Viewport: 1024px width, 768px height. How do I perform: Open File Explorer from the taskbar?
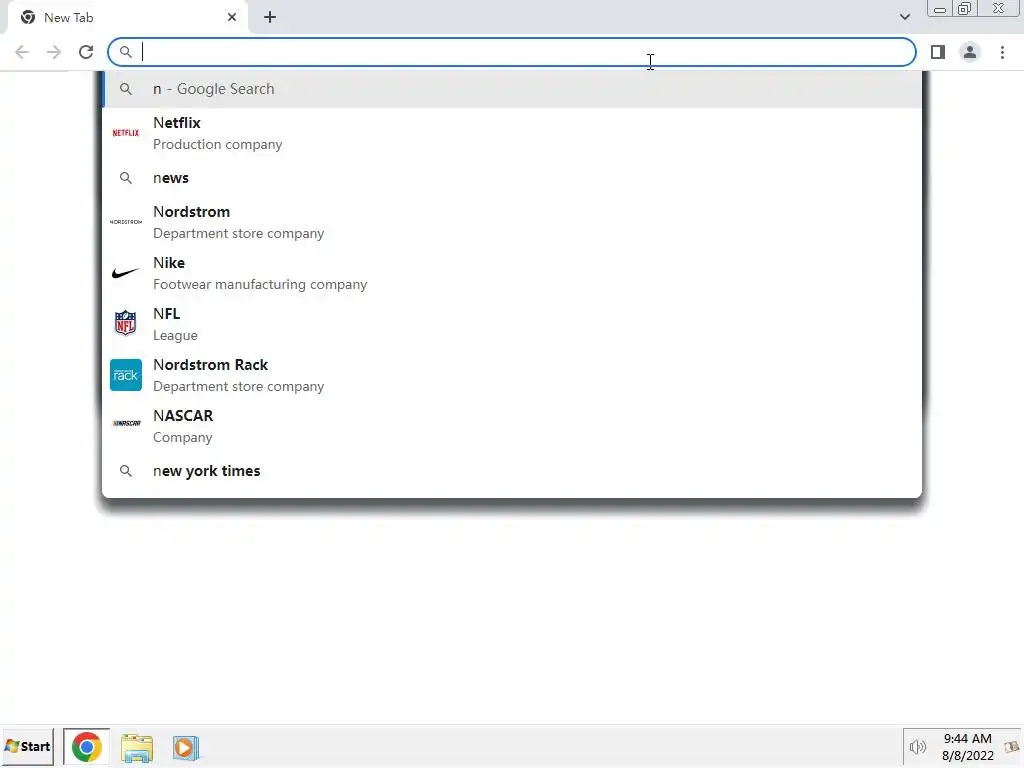pos(136,748)
